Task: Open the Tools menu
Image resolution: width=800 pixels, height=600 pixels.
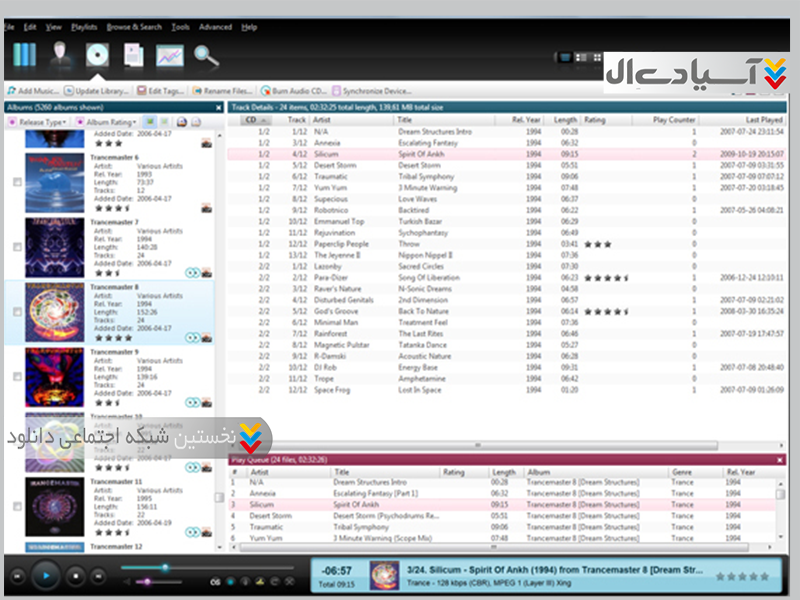Action: (180, 27)
